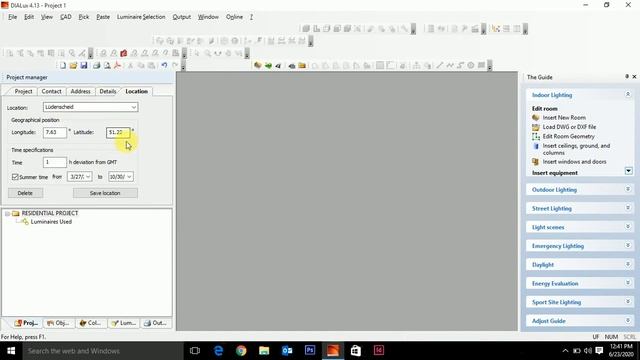This screenshot has height=360, width=640.
Task: Click the Save location button
Action: (105, 193)
